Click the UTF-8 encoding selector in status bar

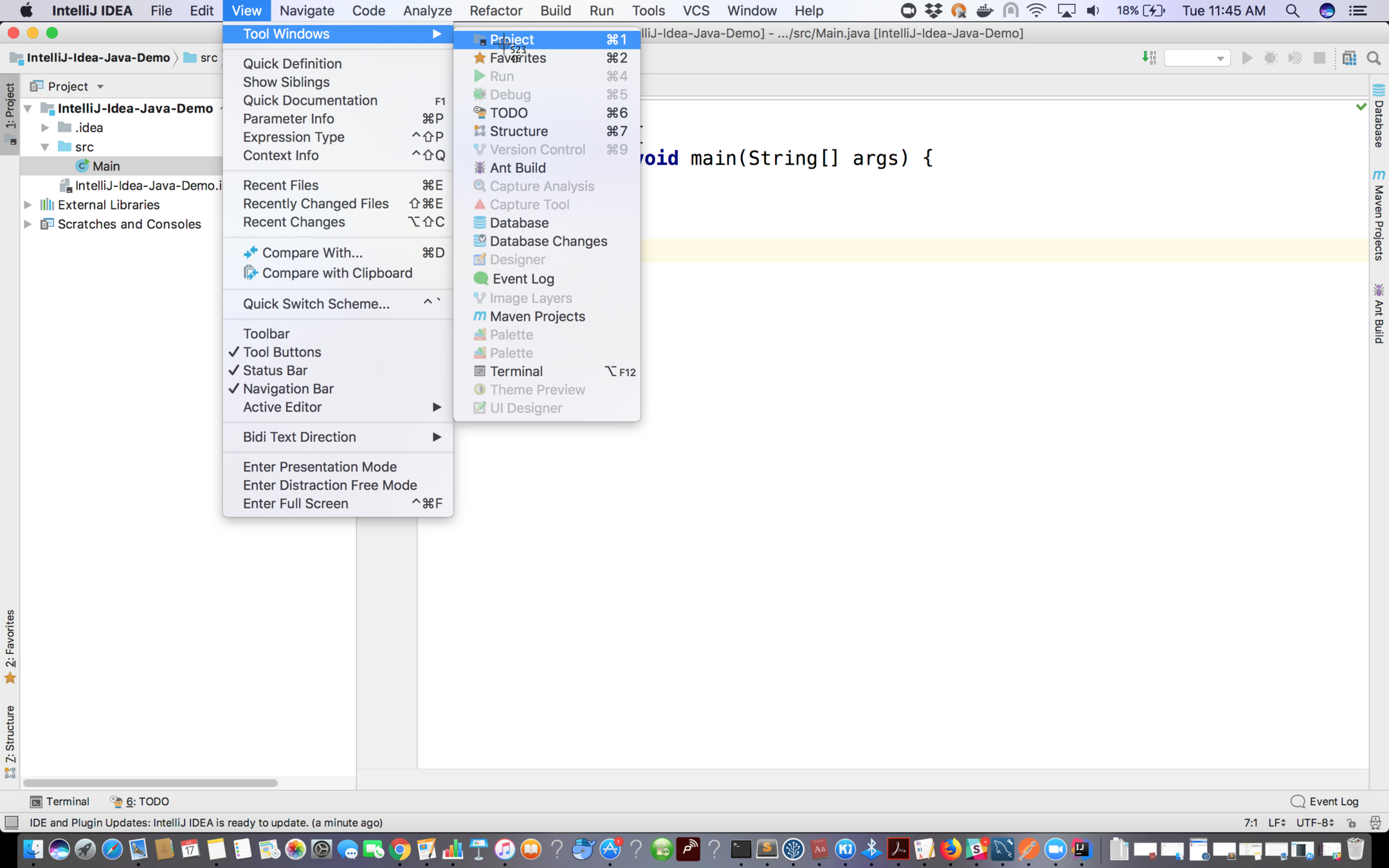tap(1315, 822)
